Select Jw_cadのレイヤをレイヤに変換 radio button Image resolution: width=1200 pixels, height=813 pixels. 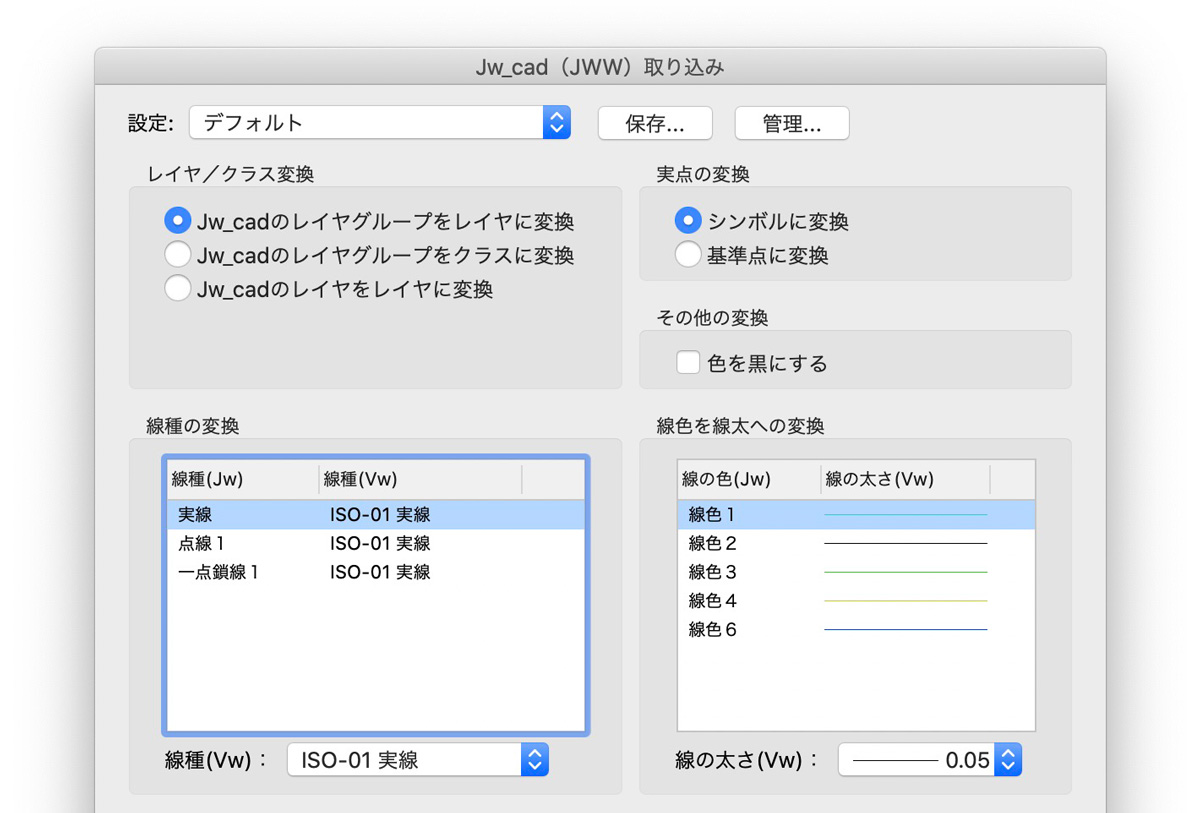click(x=177, y=289)
